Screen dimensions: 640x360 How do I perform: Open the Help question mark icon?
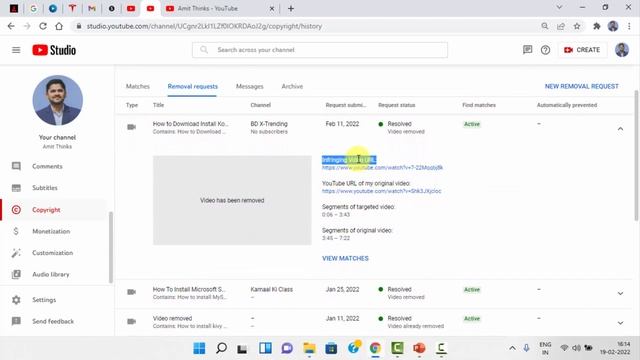[545, 50]
